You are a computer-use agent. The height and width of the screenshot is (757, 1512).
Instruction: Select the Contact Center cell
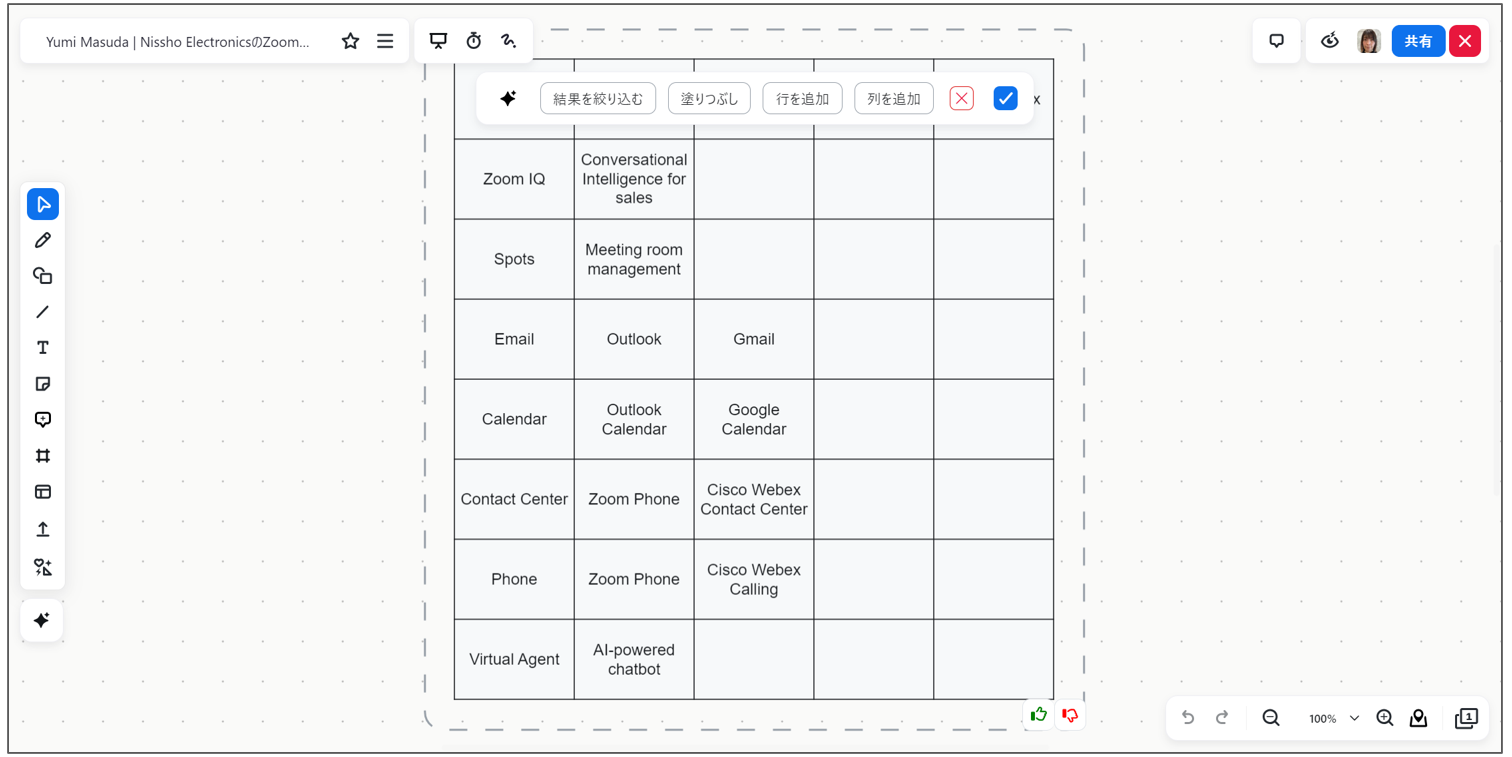tap(514, 499)
